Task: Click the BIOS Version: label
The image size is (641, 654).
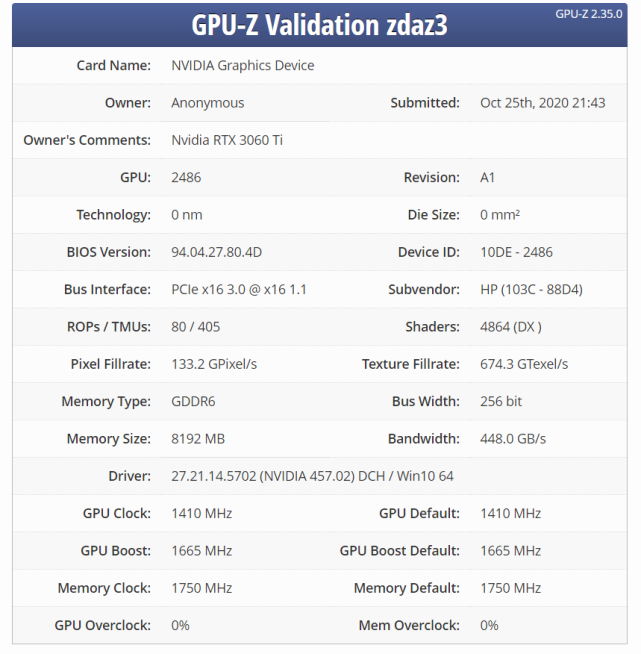Action: tap(109, 252)
